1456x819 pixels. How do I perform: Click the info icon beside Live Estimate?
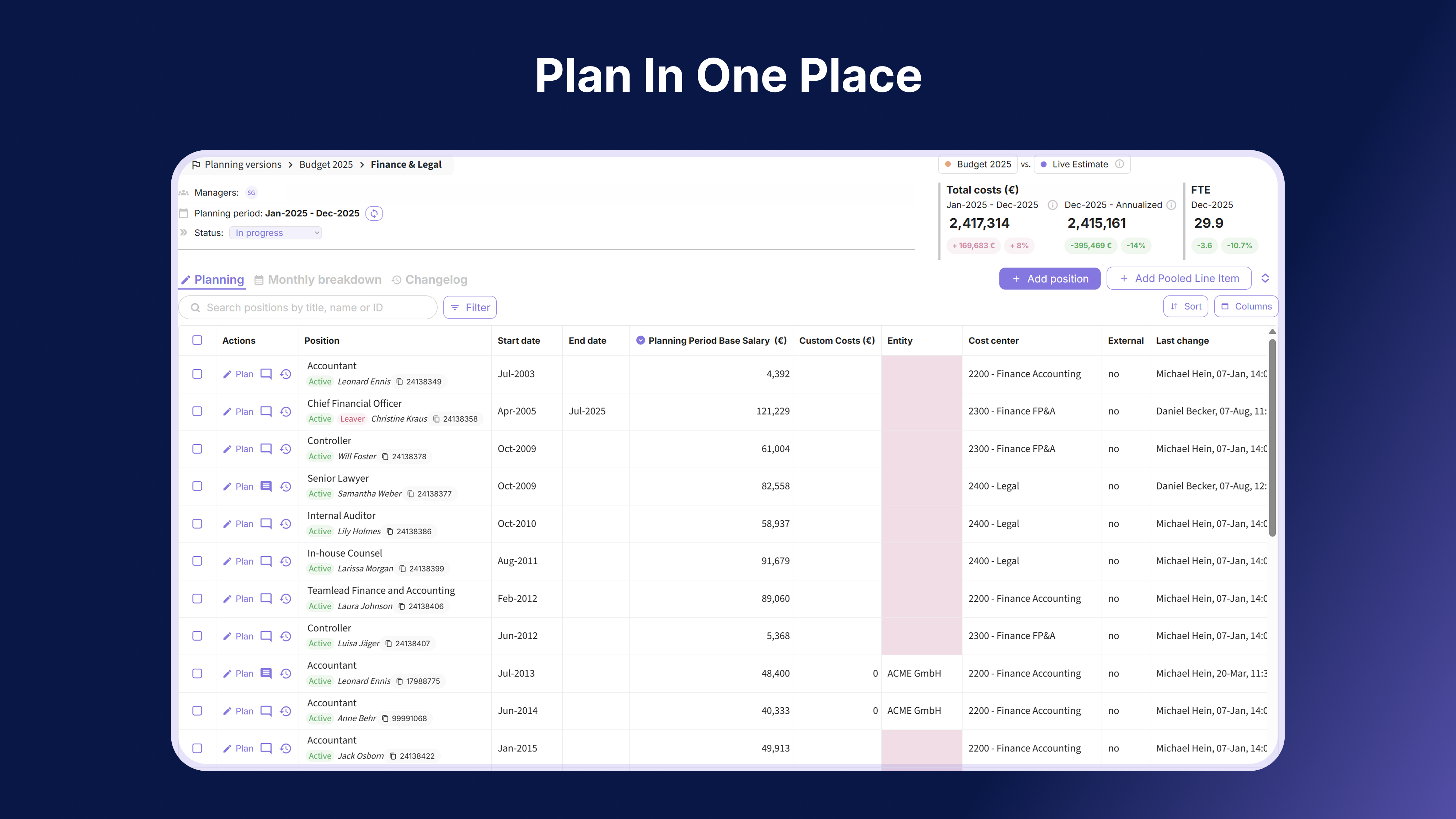(1119, 164)
